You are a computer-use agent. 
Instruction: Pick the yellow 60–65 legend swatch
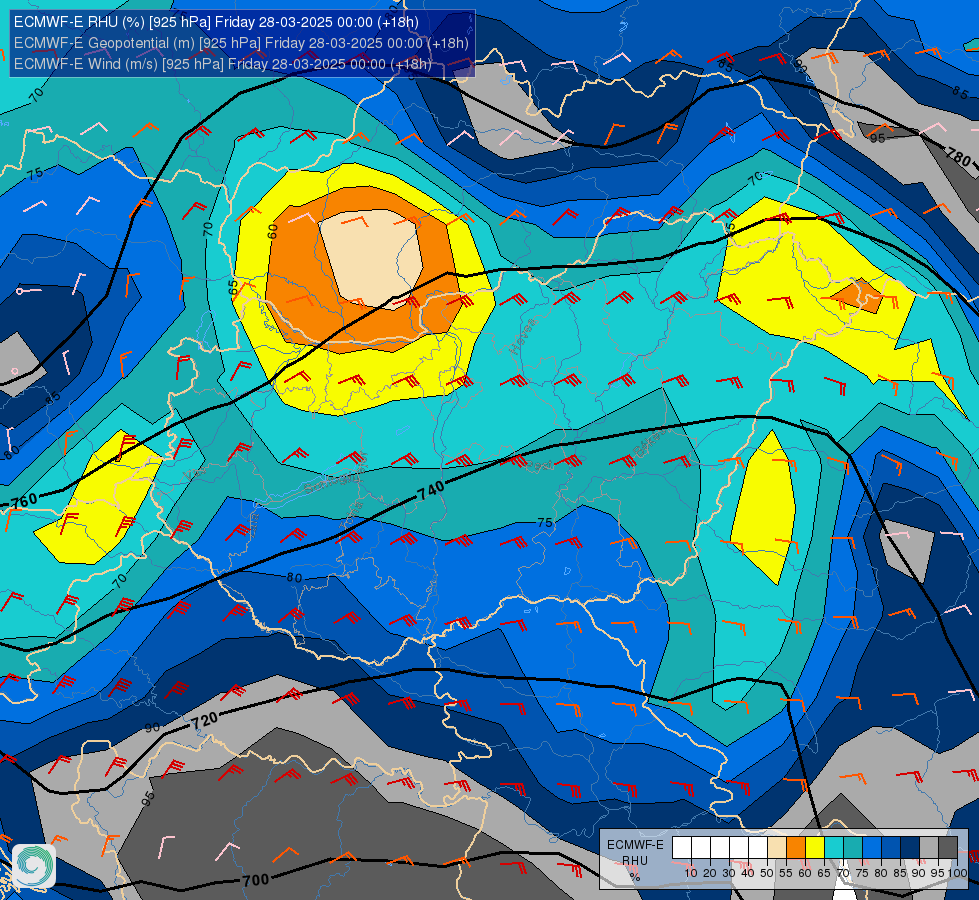[815, 848]
